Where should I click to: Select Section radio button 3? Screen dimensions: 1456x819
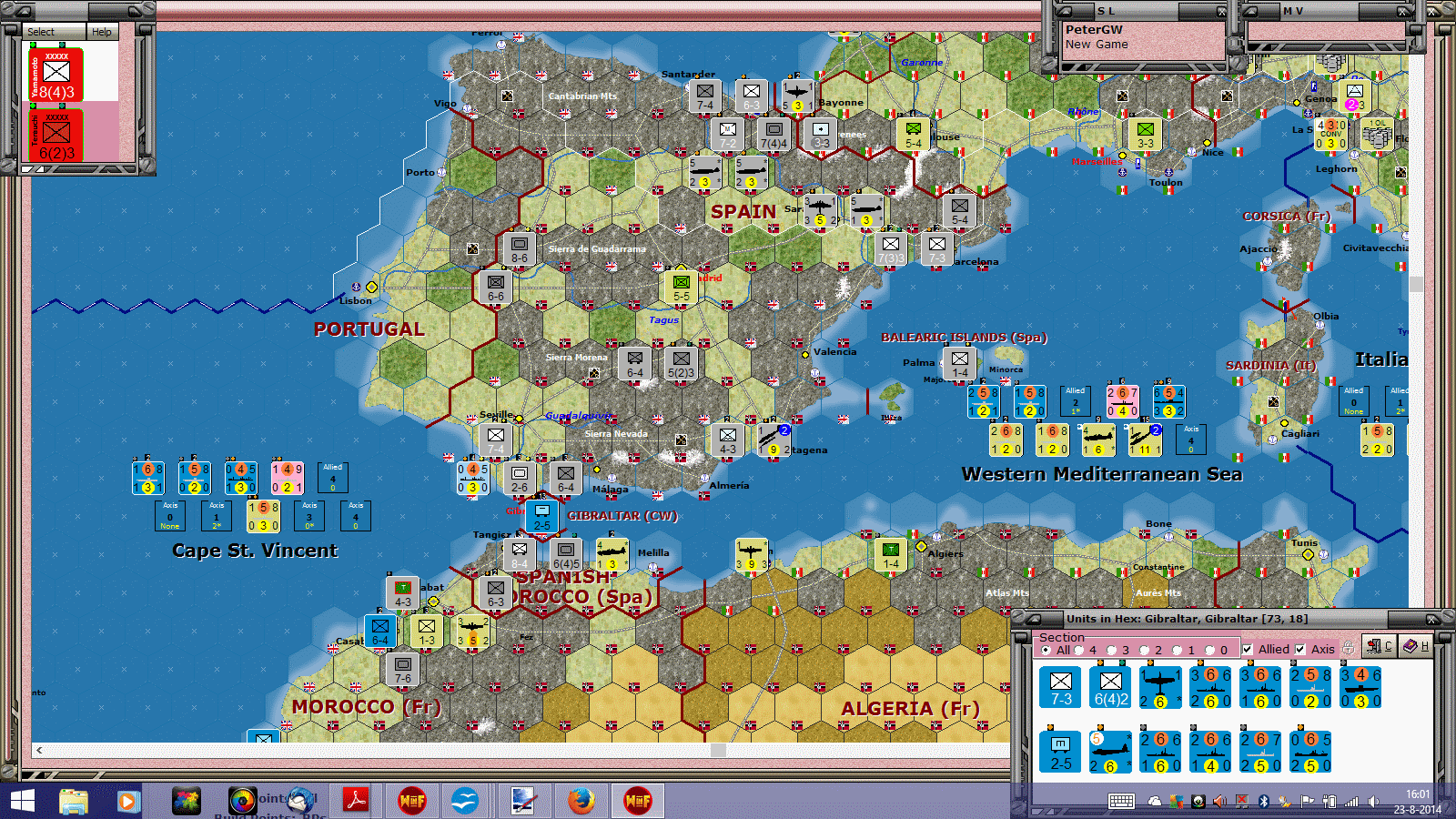(1111, 650)
